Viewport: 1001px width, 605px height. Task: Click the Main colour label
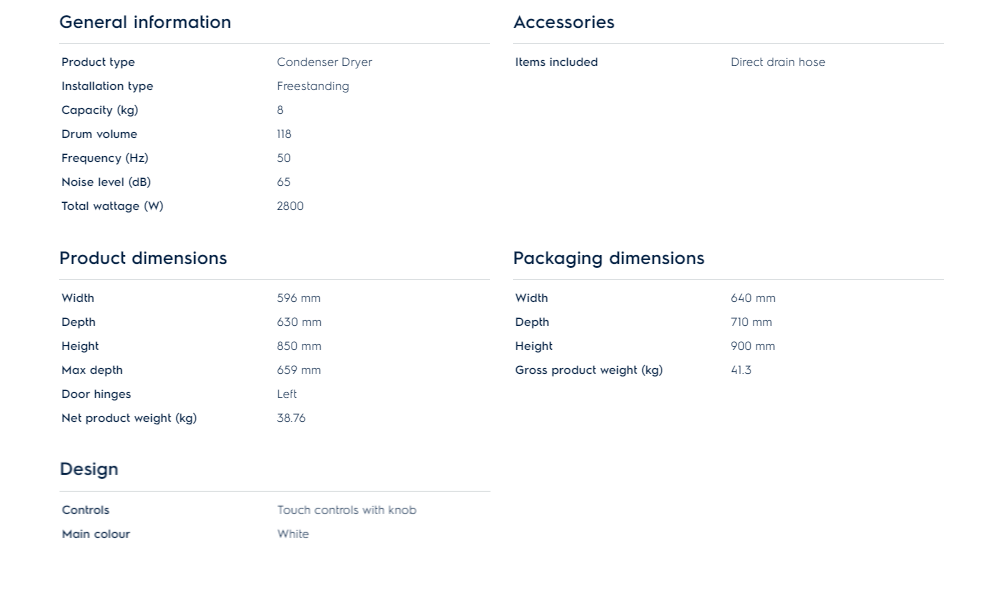point(96,534)
